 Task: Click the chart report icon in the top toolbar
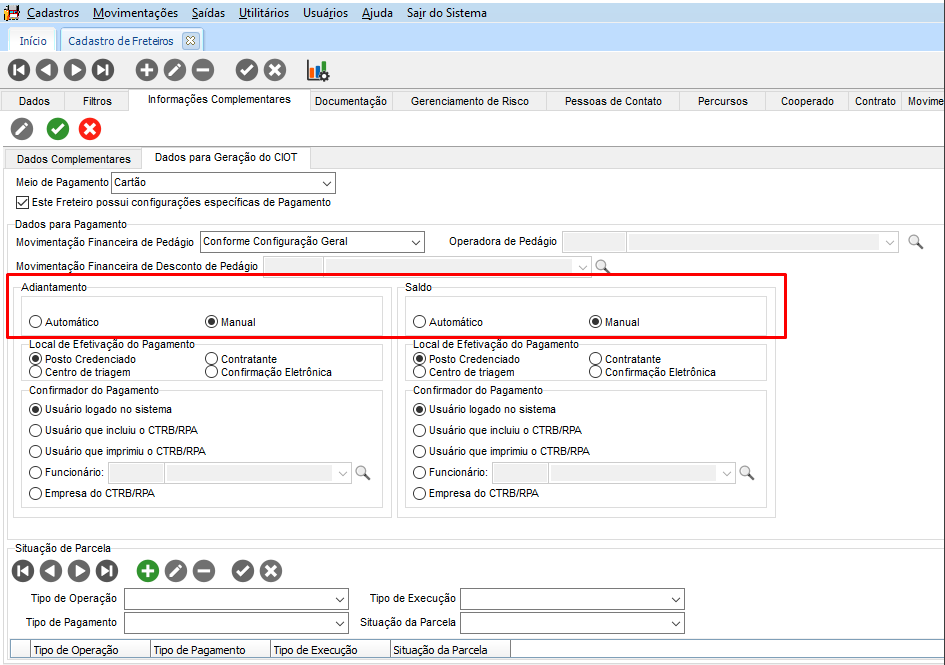click(x=317, y=70)
